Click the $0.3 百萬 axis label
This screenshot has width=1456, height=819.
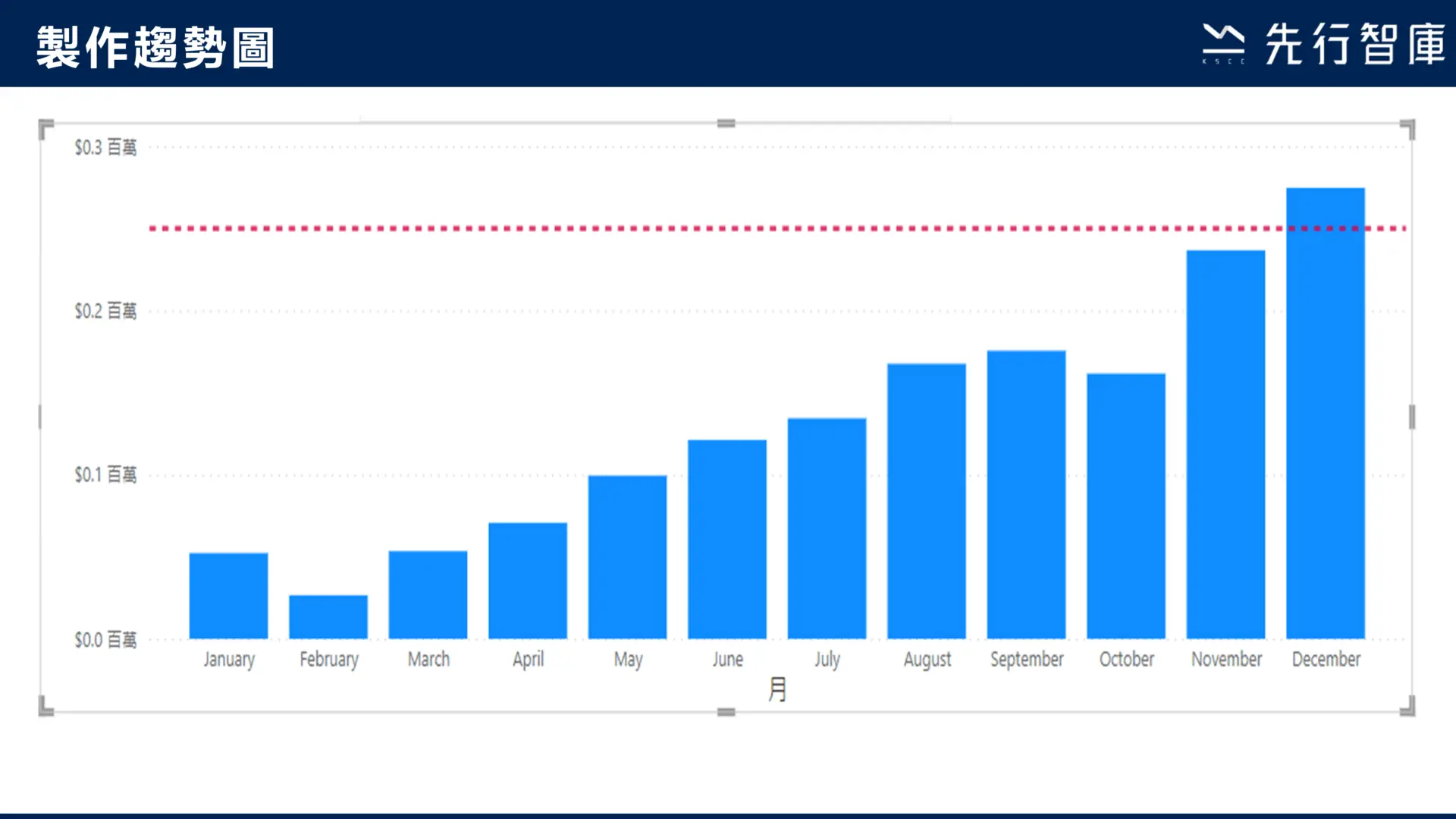[x=105, y=147]
